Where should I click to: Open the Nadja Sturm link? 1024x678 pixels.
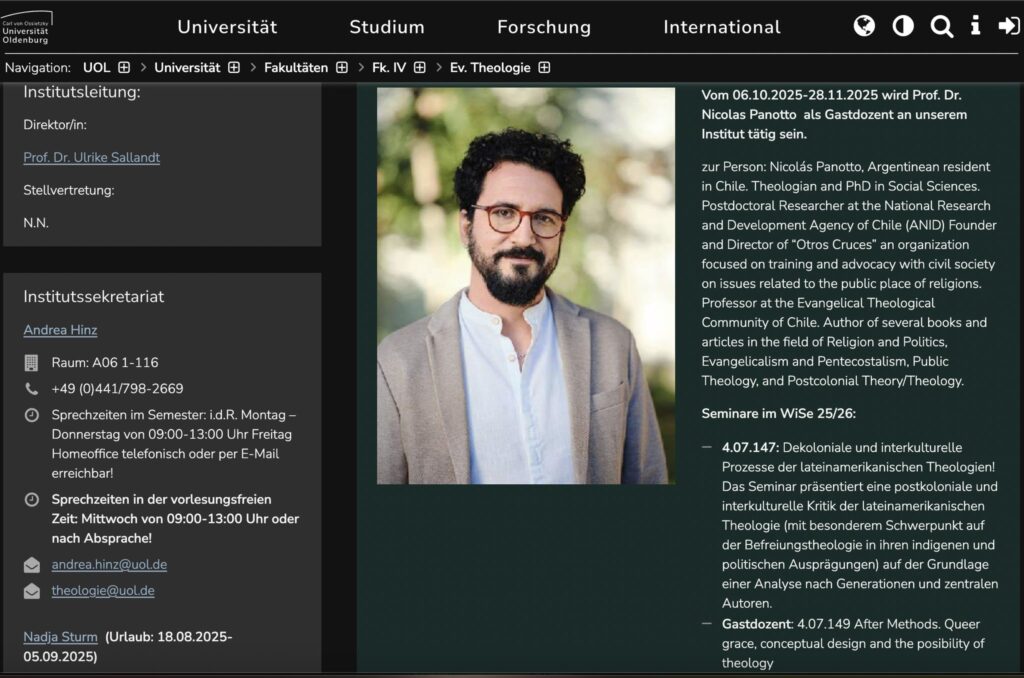[60, 637]
